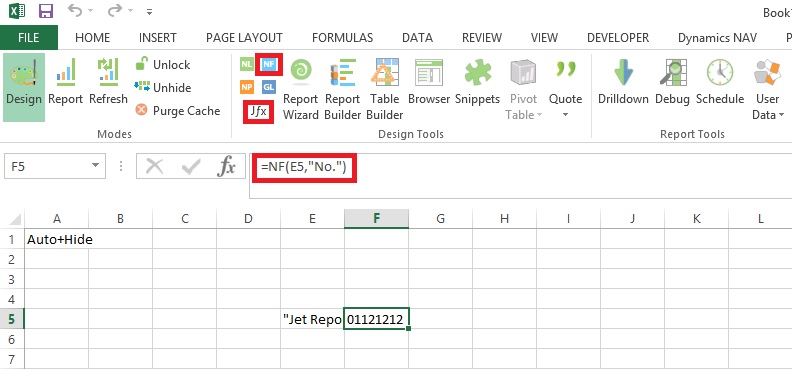This screenshot has height=369, width=792.
Task: Click the fx Insert Function button
Action: click(x=226, y=166)
